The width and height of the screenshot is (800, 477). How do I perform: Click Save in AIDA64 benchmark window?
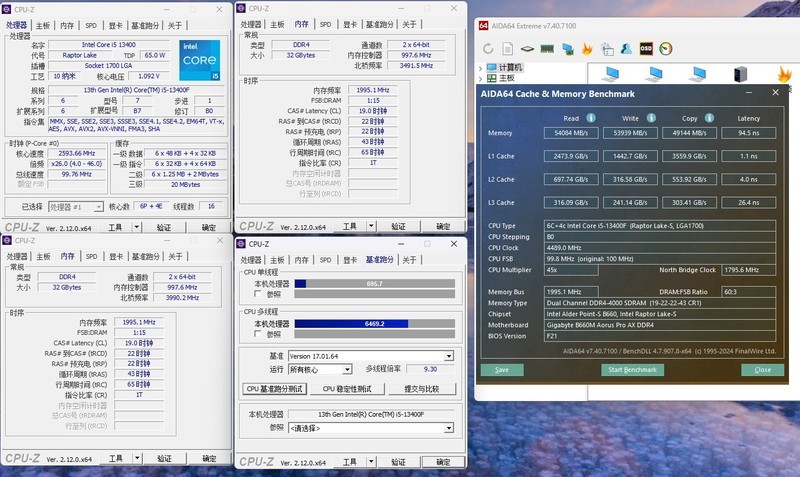click(502, 370)
